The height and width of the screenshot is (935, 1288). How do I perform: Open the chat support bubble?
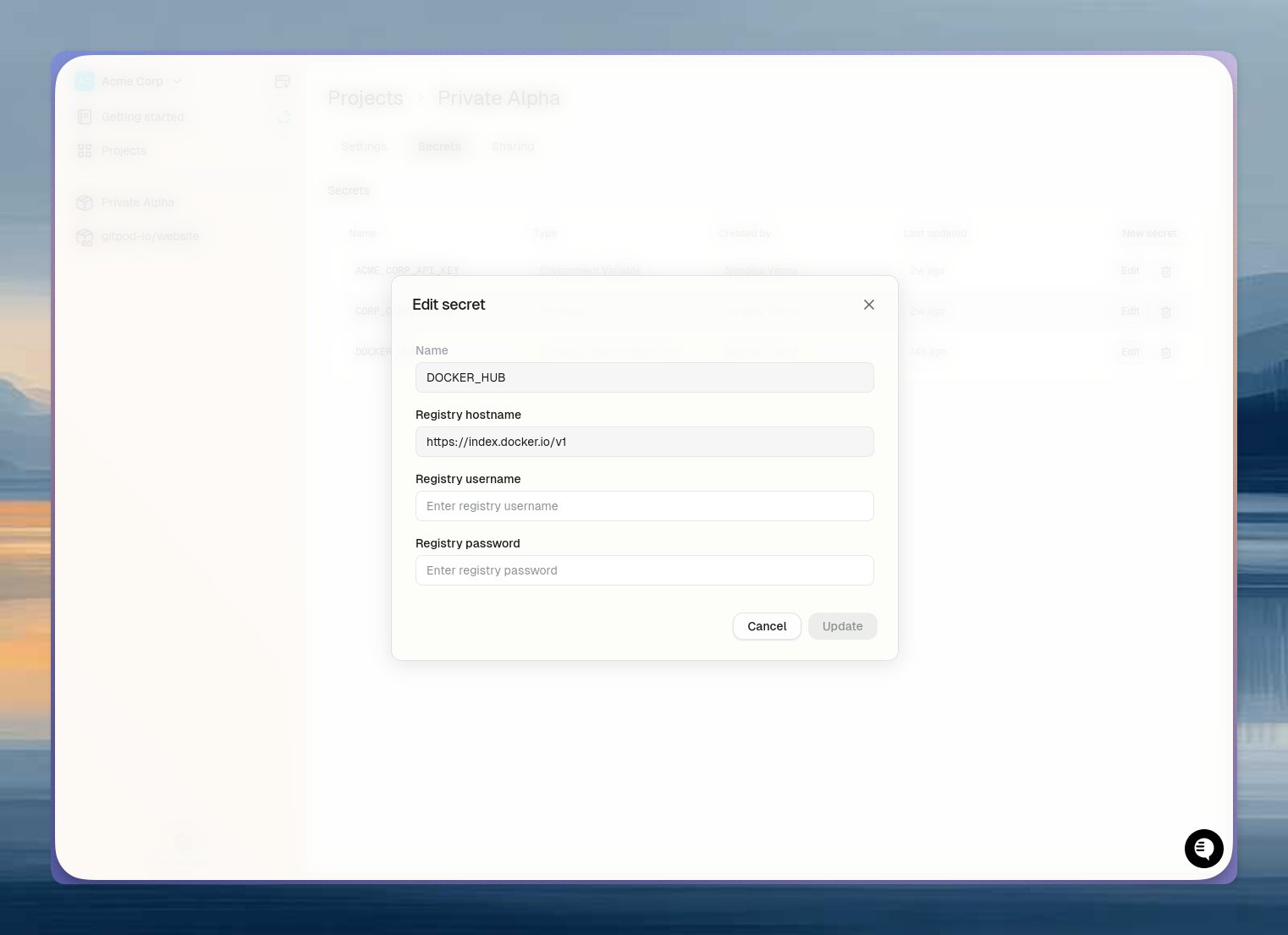point(1204,849)
